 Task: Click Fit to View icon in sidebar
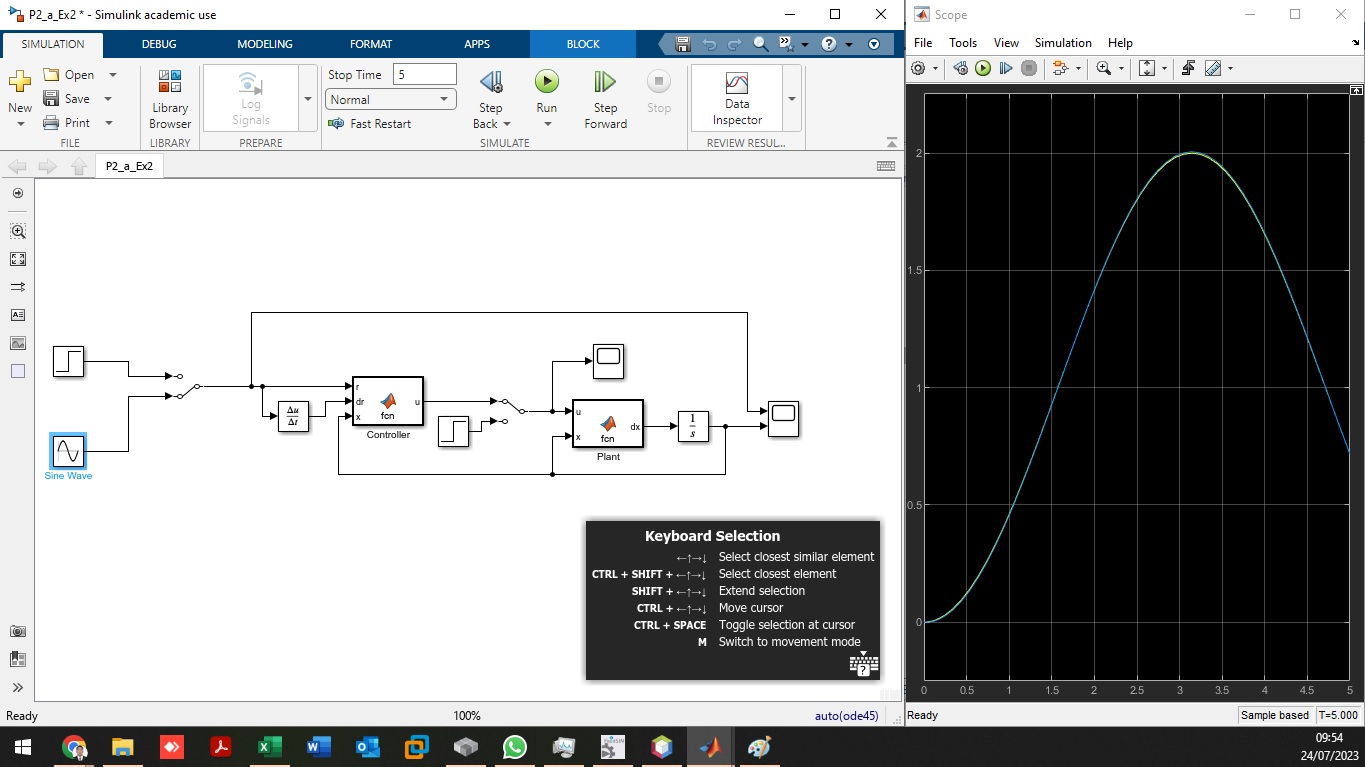pos(18,259)
